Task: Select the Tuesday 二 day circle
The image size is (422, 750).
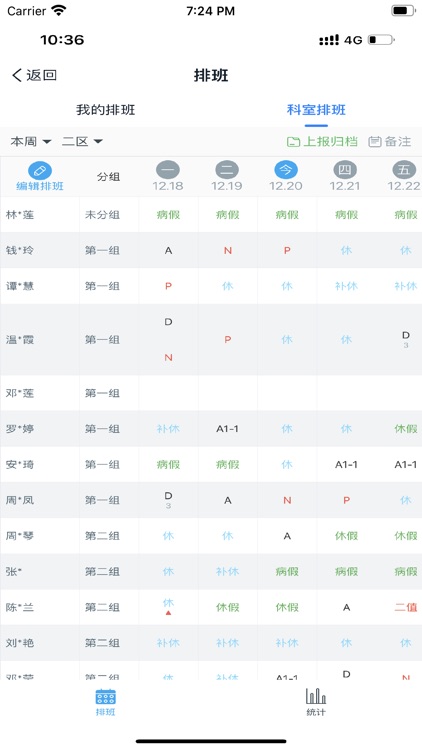Action: click(227, 170)
